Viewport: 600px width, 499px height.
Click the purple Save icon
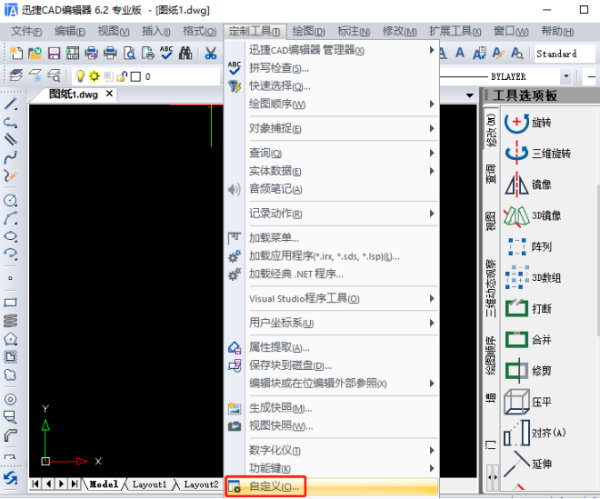[54, 53]
